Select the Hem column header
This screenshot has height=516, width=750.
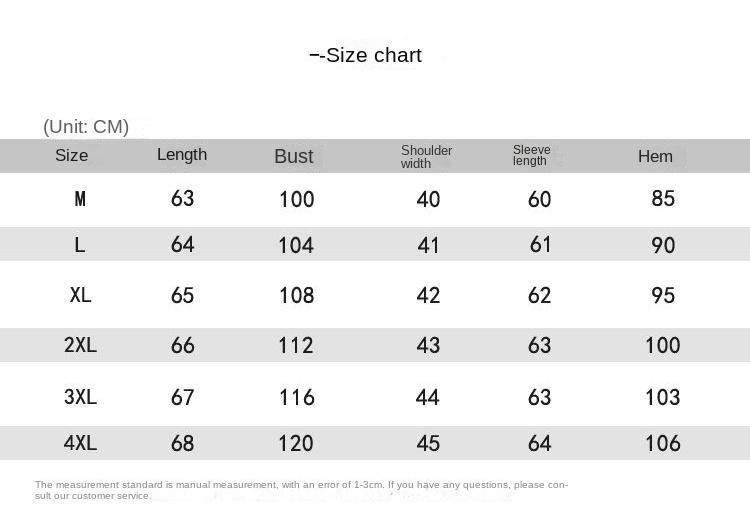point(655,156)
